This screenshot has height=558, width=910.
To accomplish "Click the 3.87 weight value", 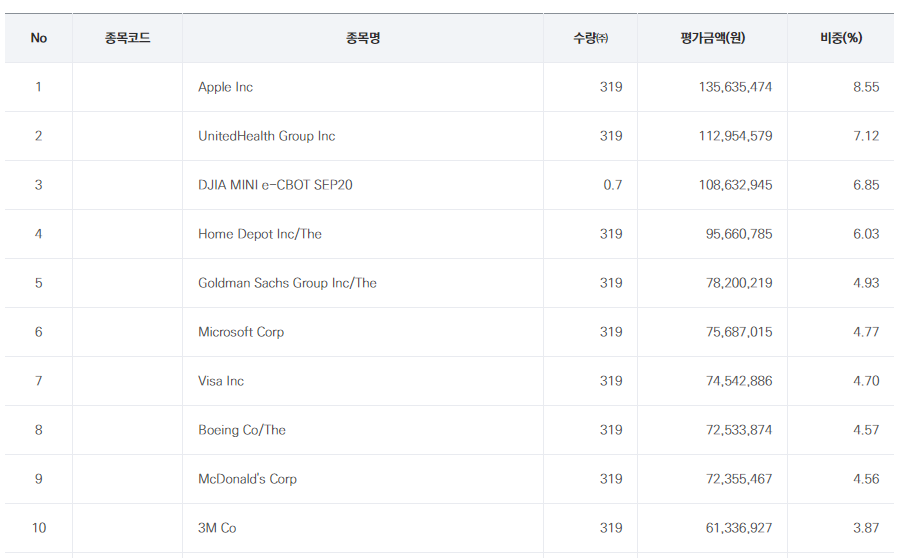I will click(866, 528).
